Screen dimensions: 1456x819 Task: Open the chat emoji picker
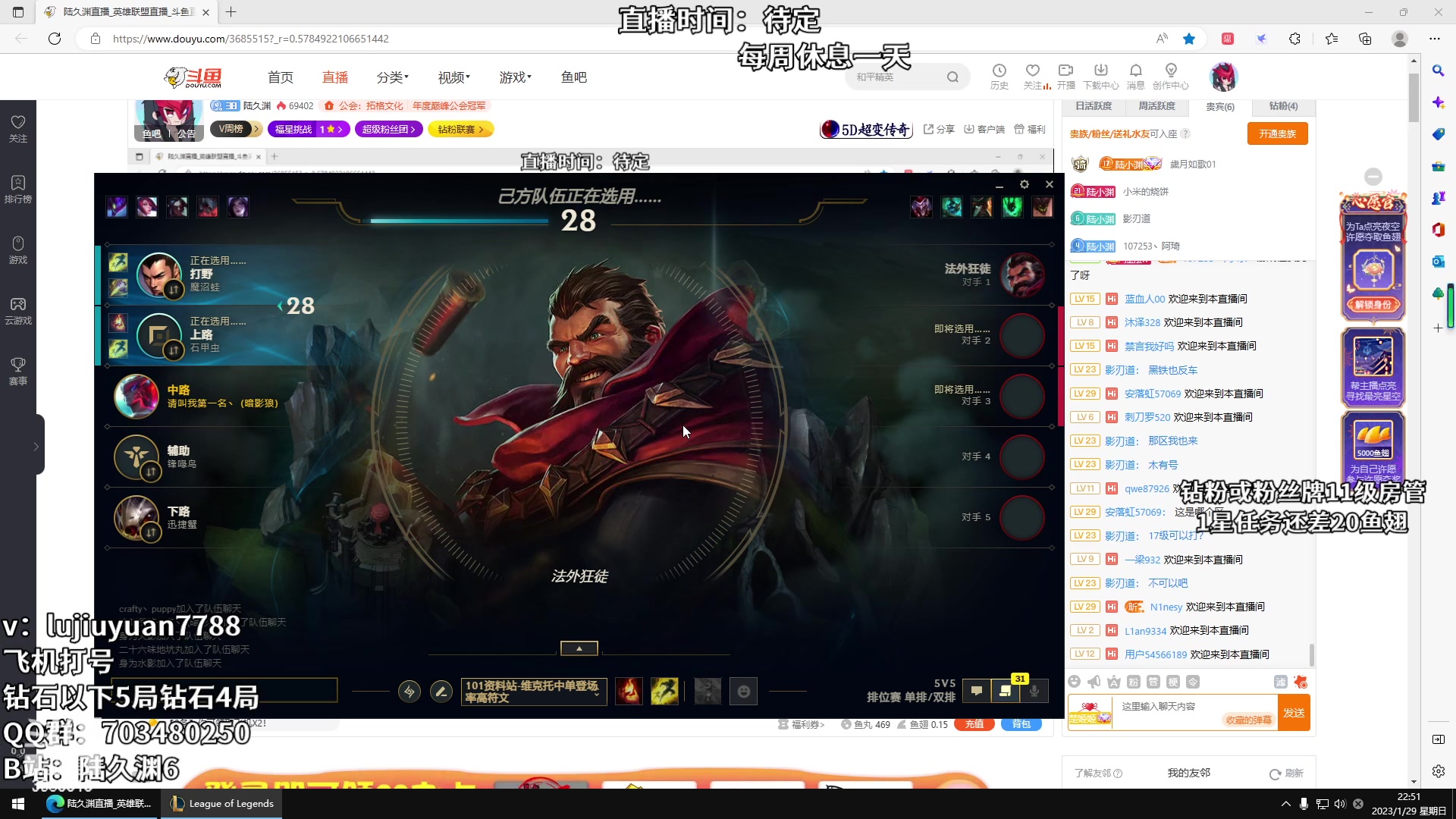1075,682
